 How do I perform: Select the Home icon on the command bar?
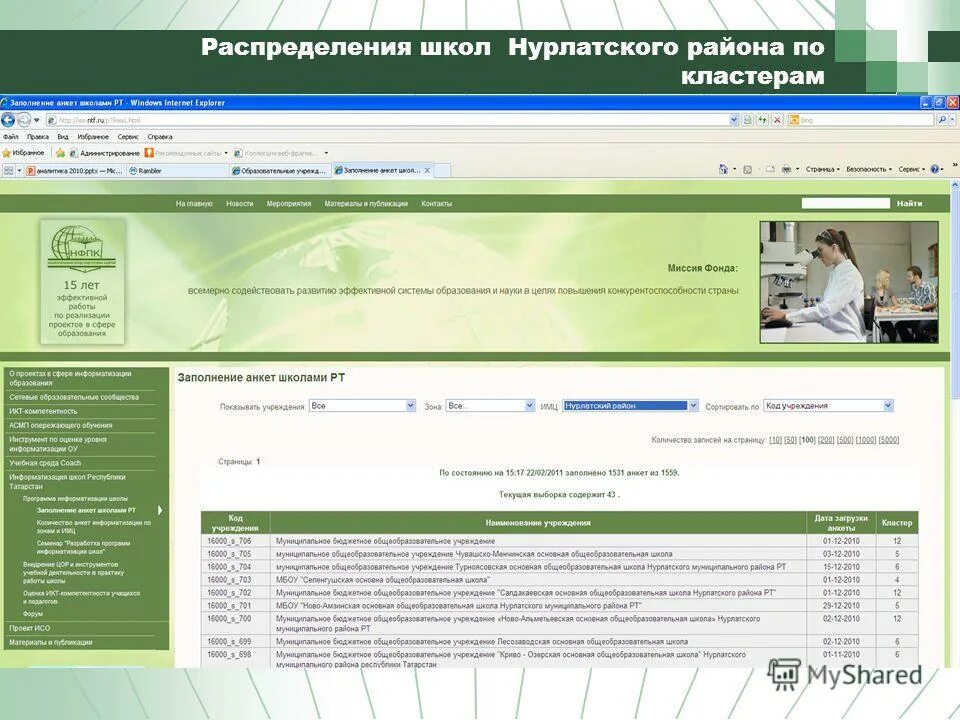point(724,168)
